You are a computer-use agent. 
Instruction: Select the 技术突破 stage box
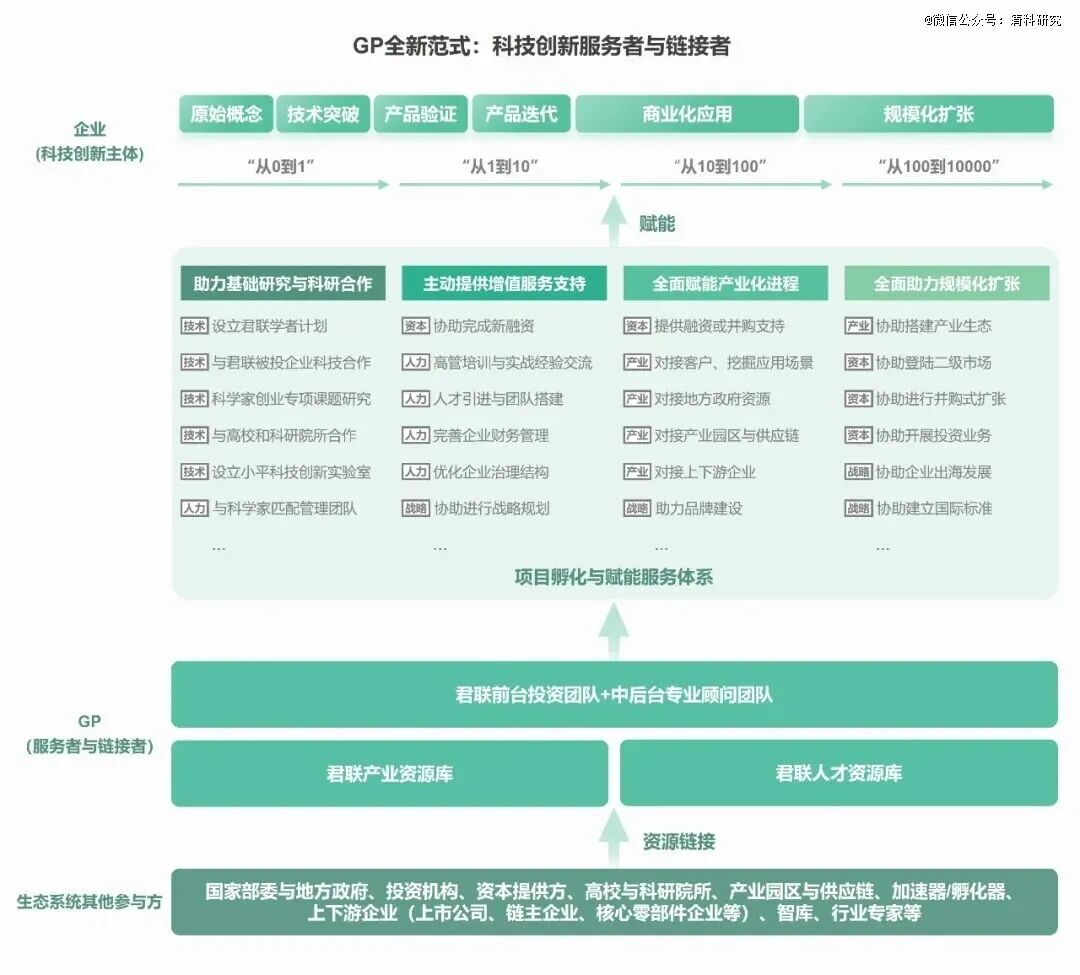[323, 114]
